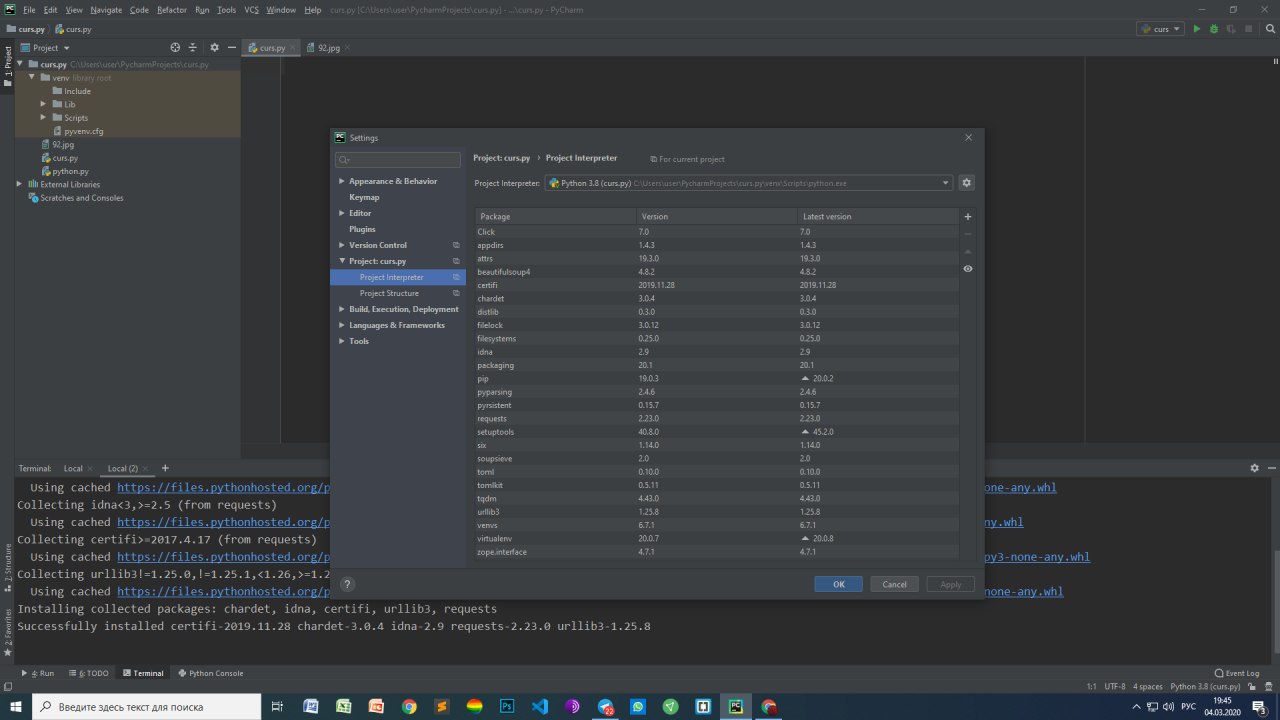Expand the Editor settings section

[342, 213]
